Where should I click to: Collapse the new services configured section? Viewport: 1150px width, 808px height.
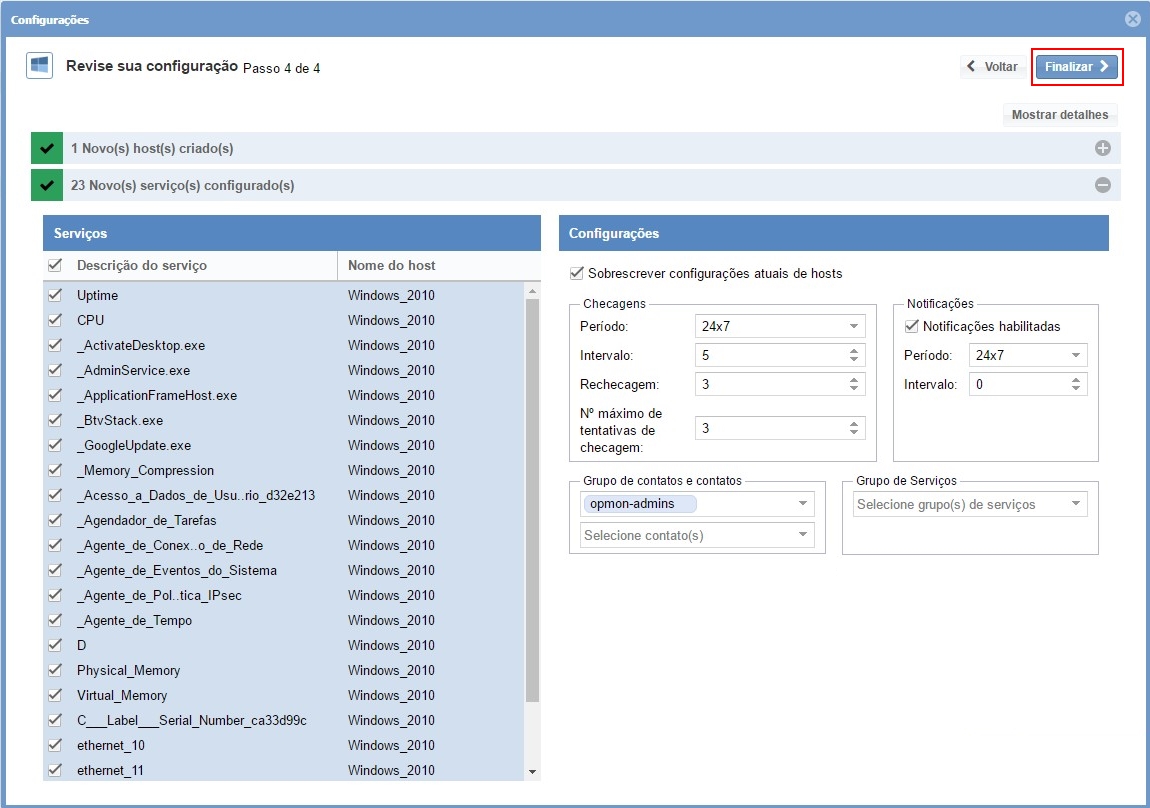point(1102,185)
